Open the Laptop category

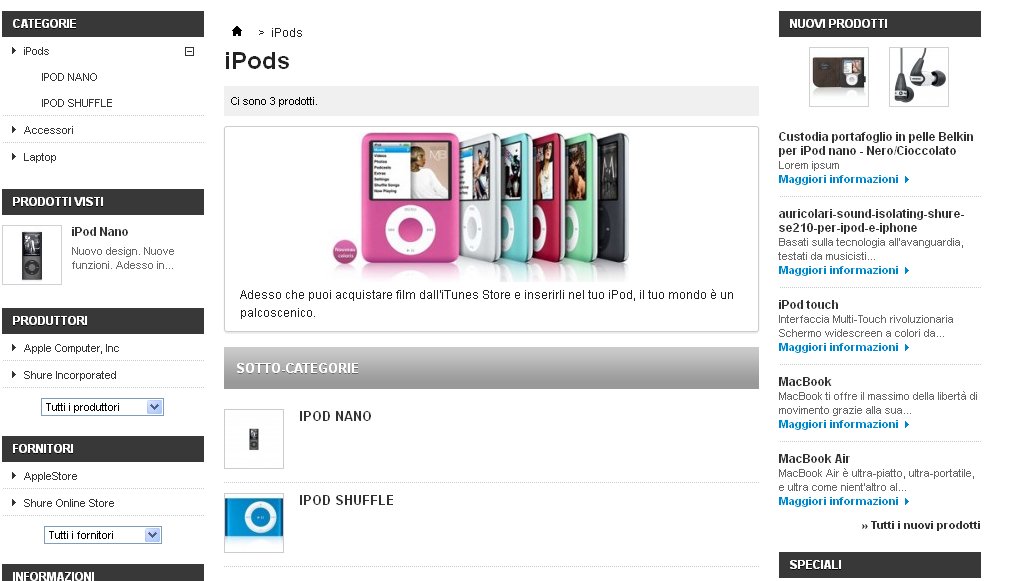(40, 157)
